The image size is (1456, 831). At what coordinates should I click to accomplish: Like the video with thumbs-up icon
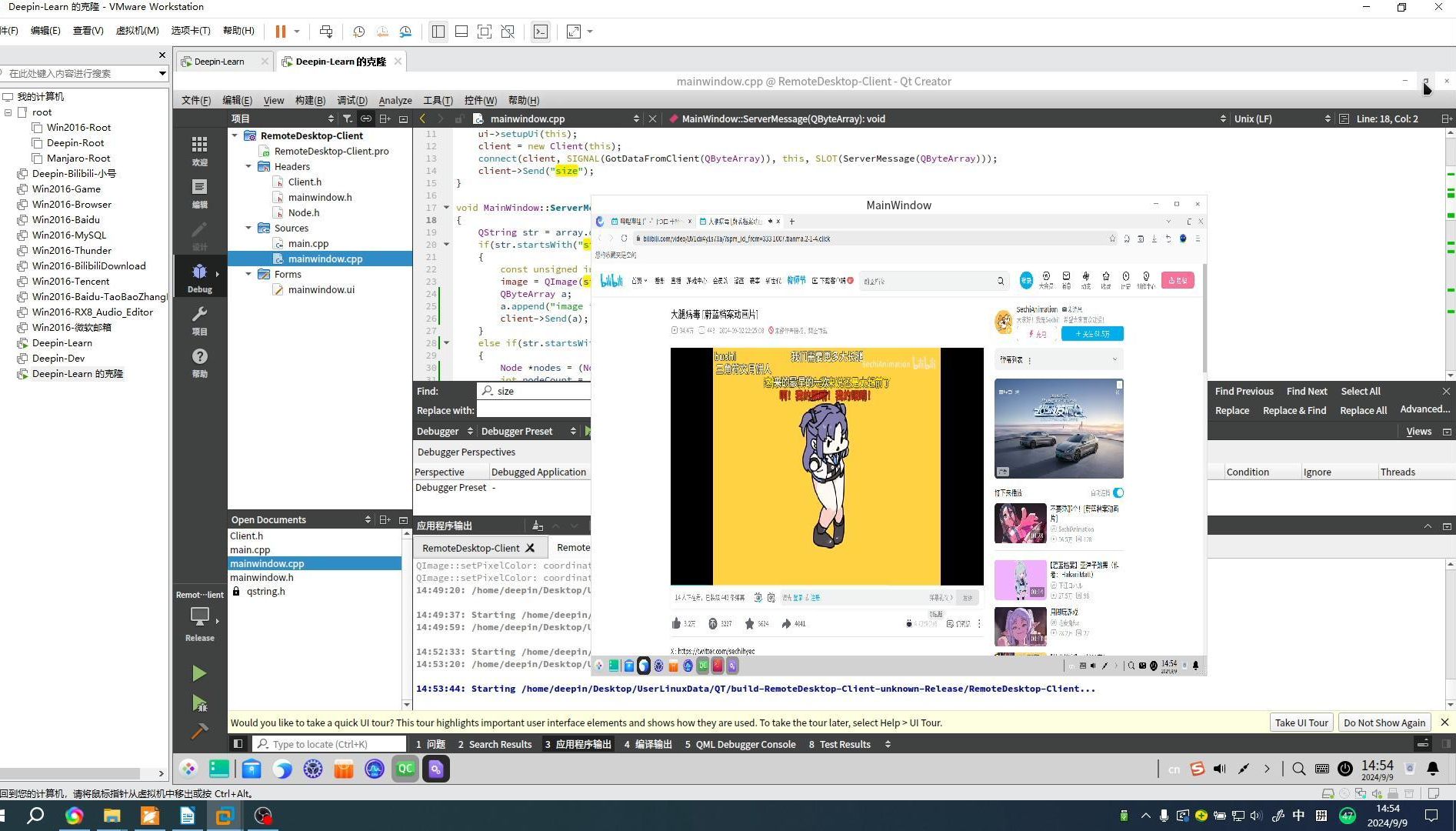676,623
